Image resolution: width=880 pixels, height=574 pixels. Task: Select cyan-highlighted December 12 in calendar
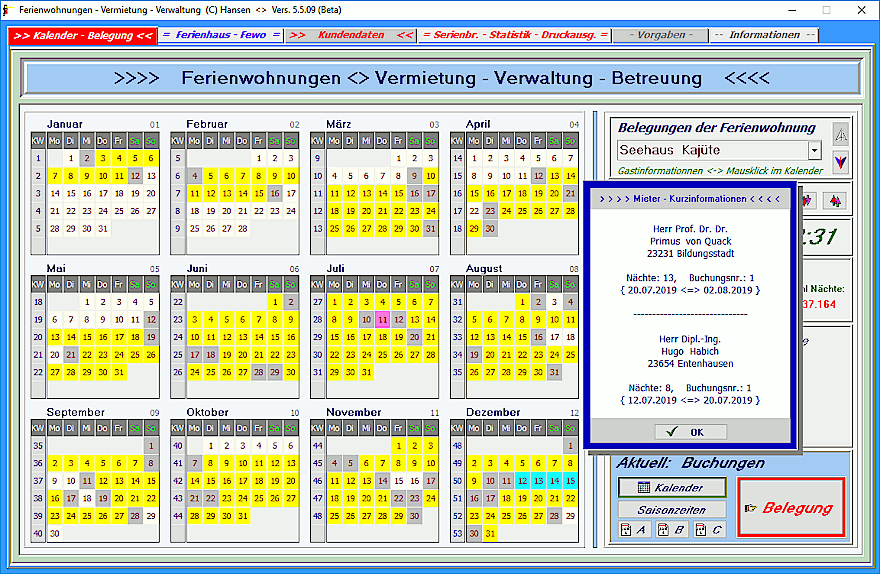(522, 481)
